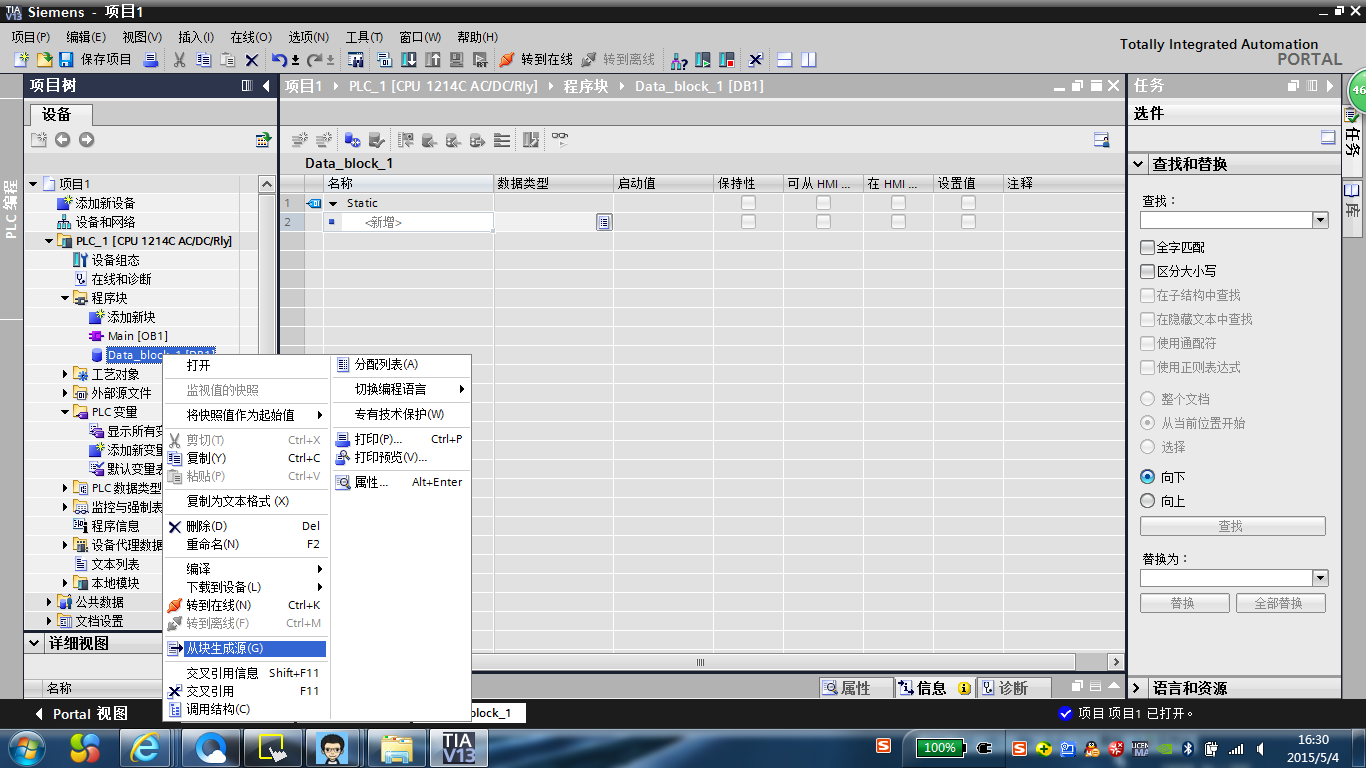Collapse the 查找和替换 section

pos(1139,164)
